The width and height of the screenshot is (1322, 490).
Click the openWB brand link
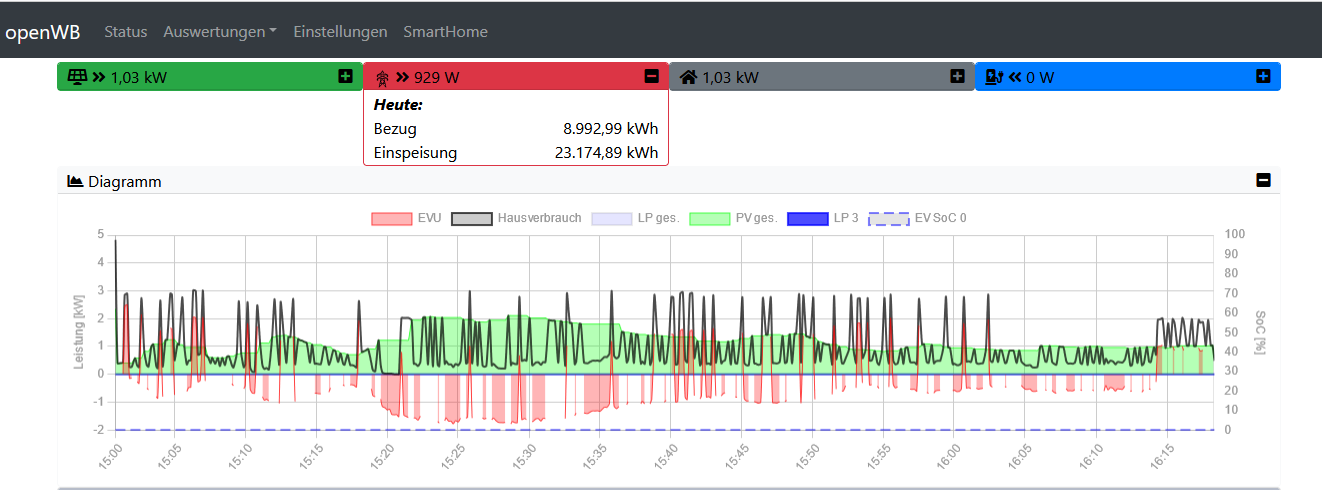click(x=43, y=32)
